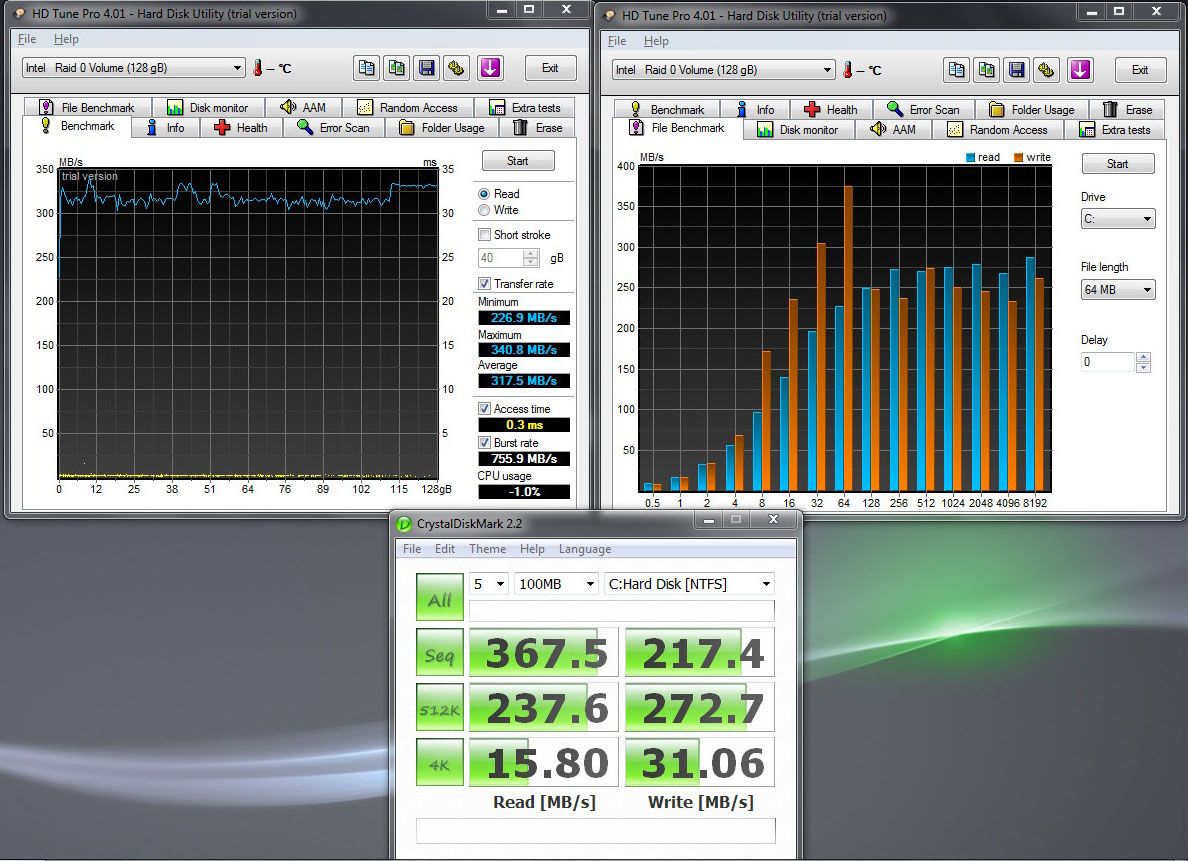Run the 512K test in CrystalDiskMark
The width and height of the screenshot is (1188, 861).
point(440,708)
